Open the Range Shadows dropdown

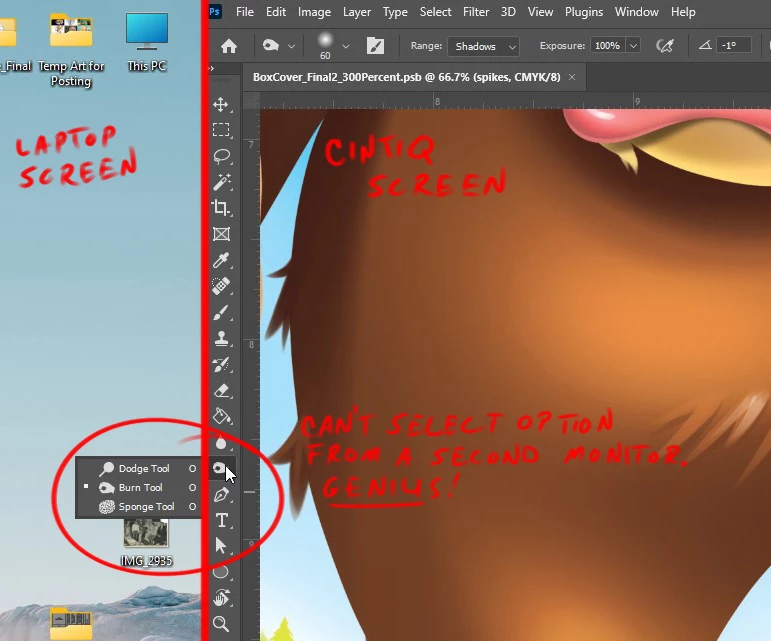(483, 46)
